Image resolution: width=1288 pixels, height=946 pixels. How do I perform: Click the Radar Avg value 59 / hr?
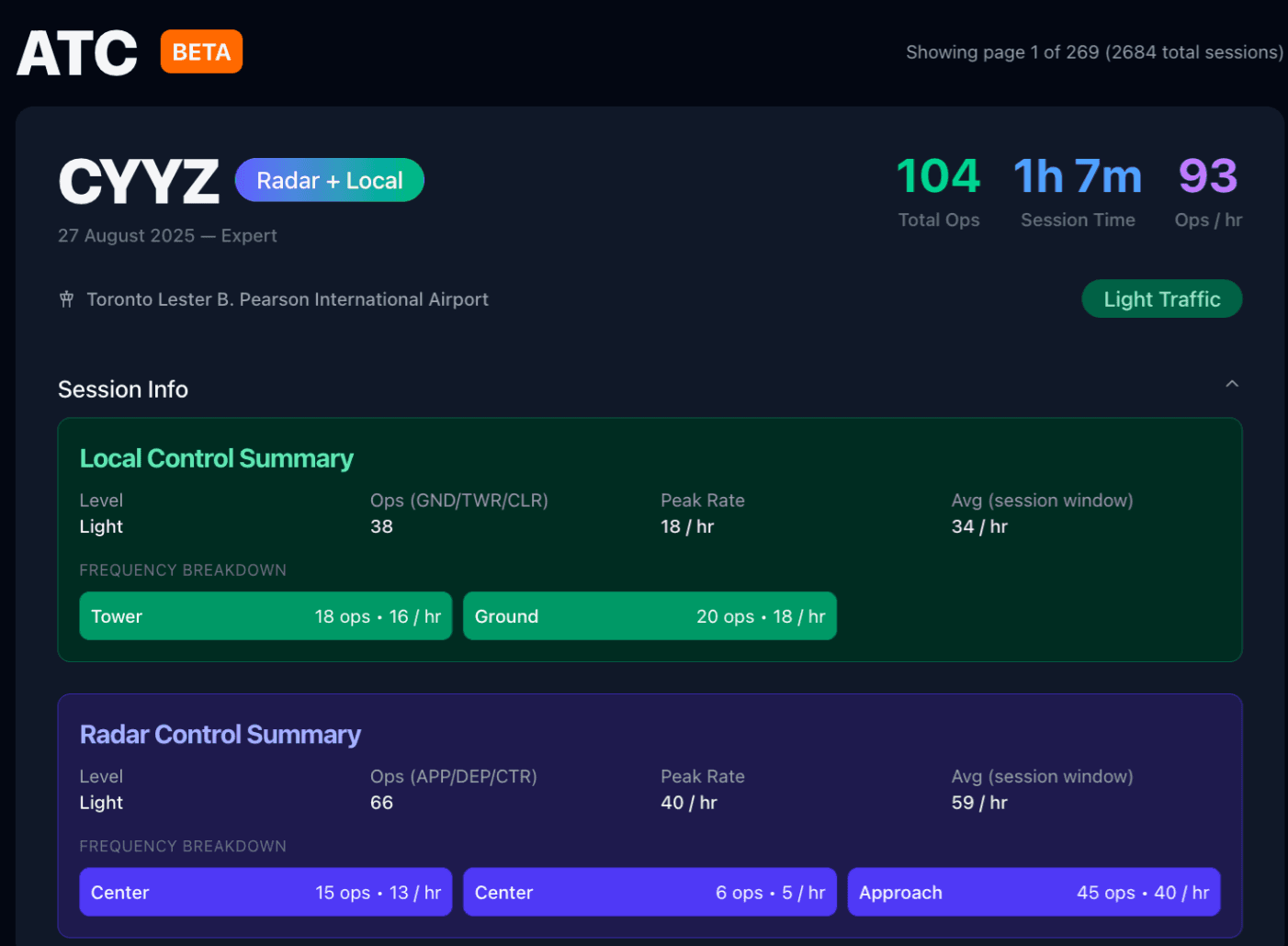tap(979, 803)
